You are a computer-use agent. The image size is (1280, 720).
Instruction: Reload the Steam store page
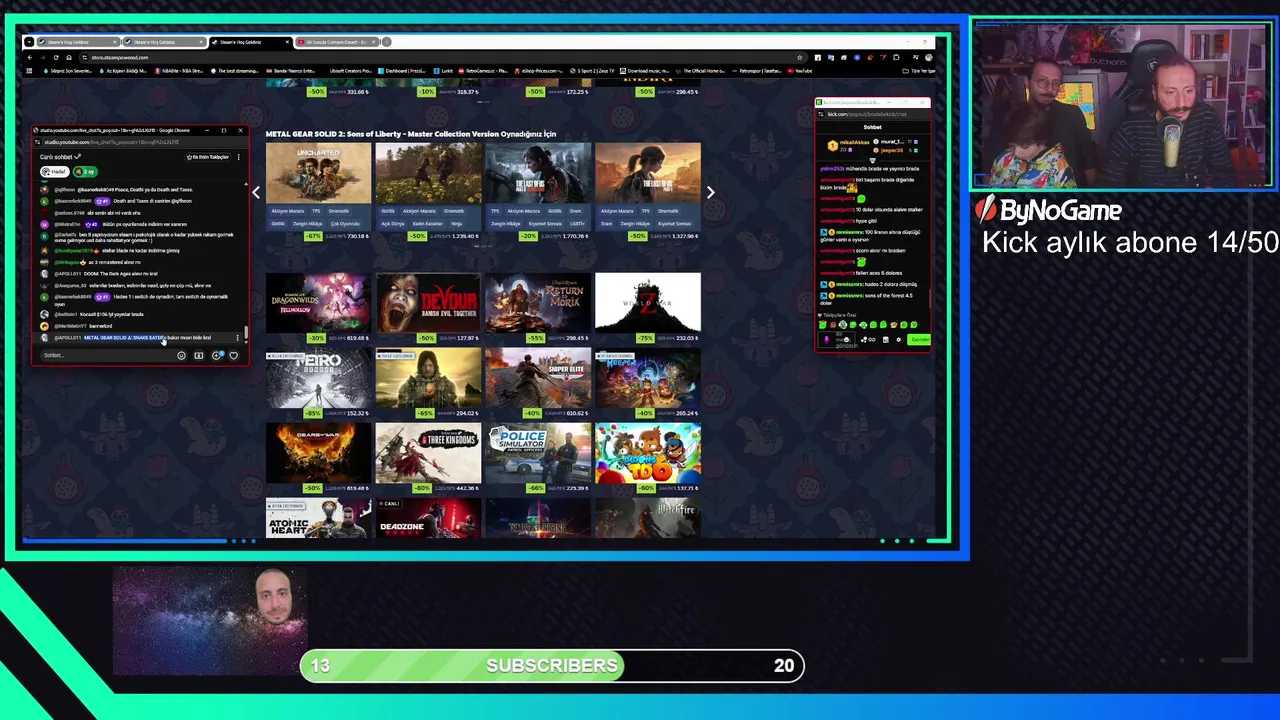pos(56,57)
